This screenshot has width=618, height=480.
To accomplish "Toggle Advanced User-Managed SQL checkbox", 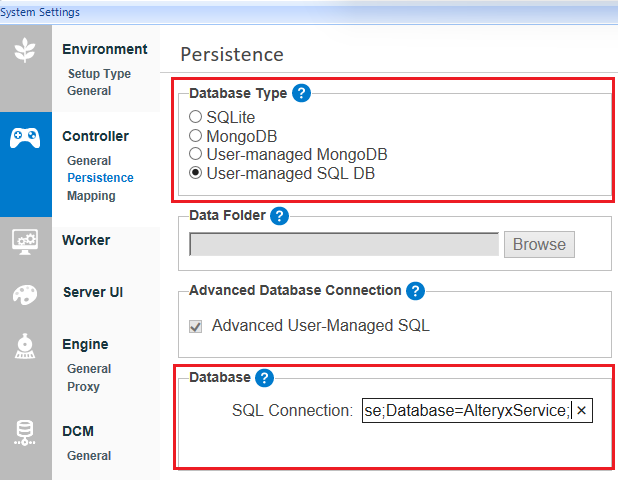I will coord(196,325).
